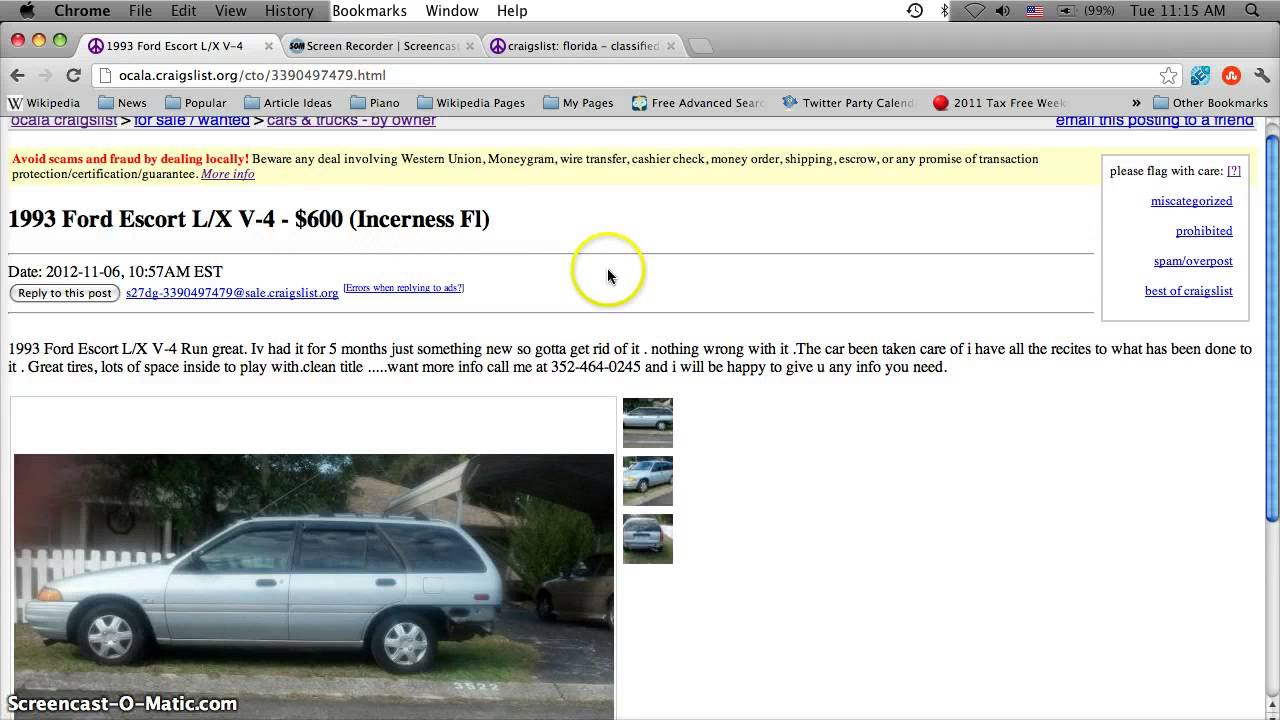Select the third car thumbnail photo
Viewport: 1280px width, 720px height.
tap(648, 539)
